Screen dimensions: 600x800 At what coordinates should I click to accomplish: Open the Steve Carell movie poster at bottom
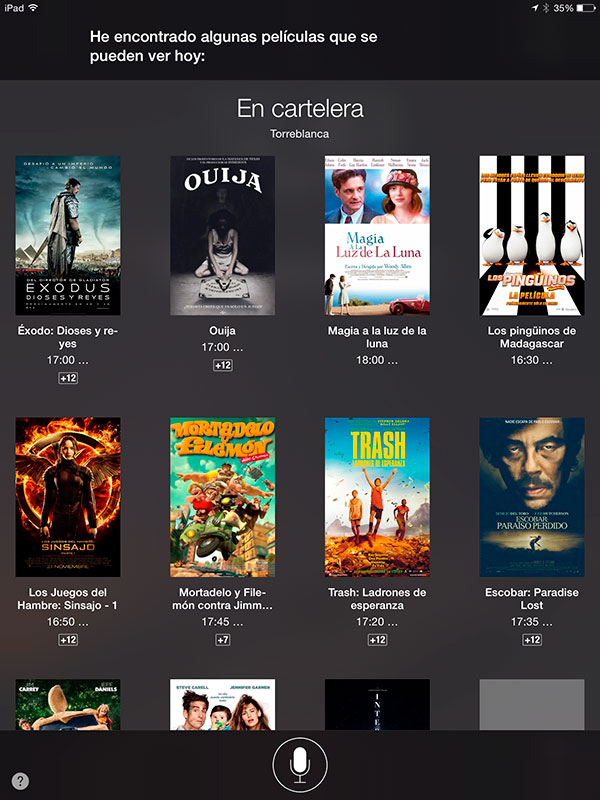click(x=222, y=705)
